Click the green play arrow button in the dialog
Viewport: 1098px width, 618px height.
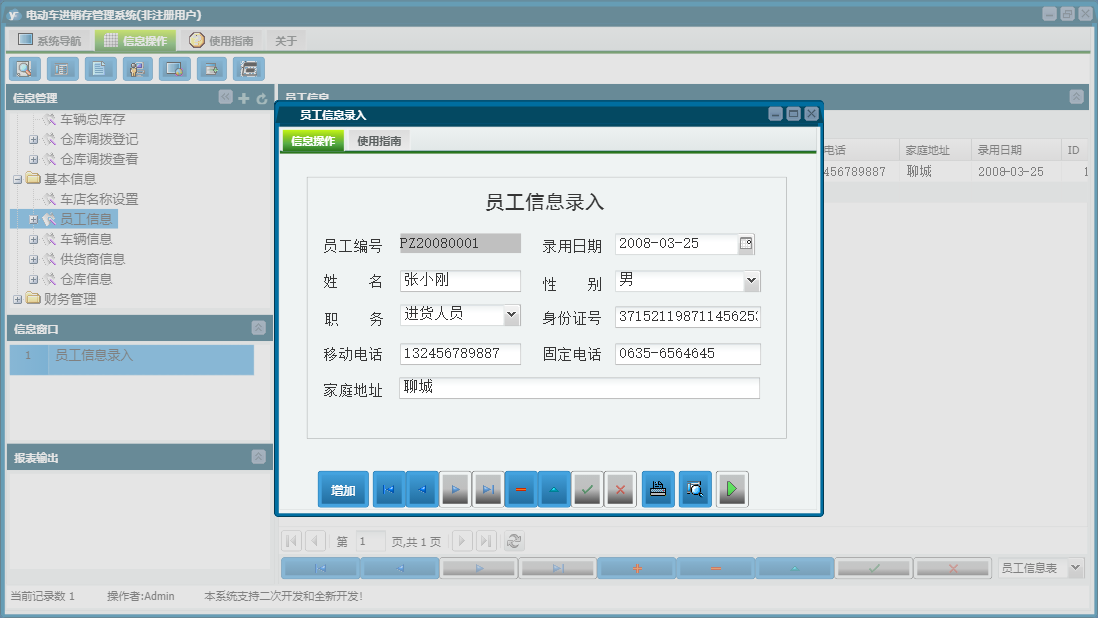tap(732, 489)
